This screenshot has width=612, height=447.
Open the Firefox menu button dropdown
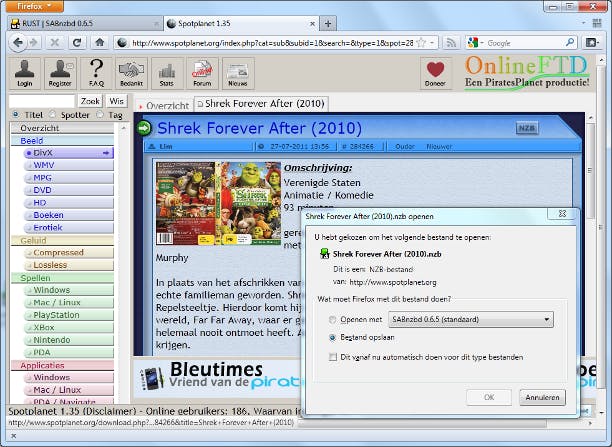point(34,6)
